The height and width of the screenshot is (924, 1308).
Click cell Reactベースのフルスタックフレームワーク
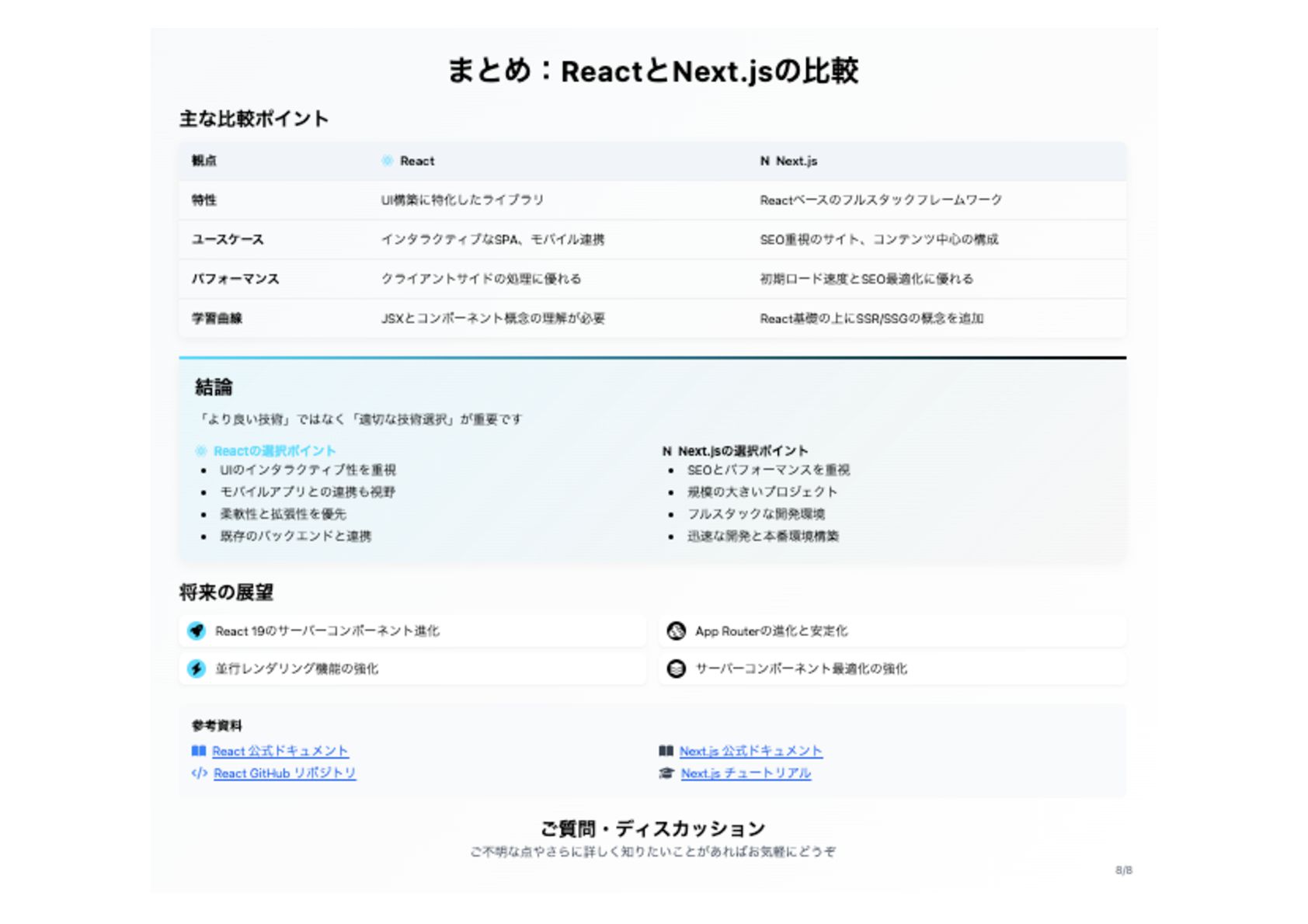coord(881,200)
